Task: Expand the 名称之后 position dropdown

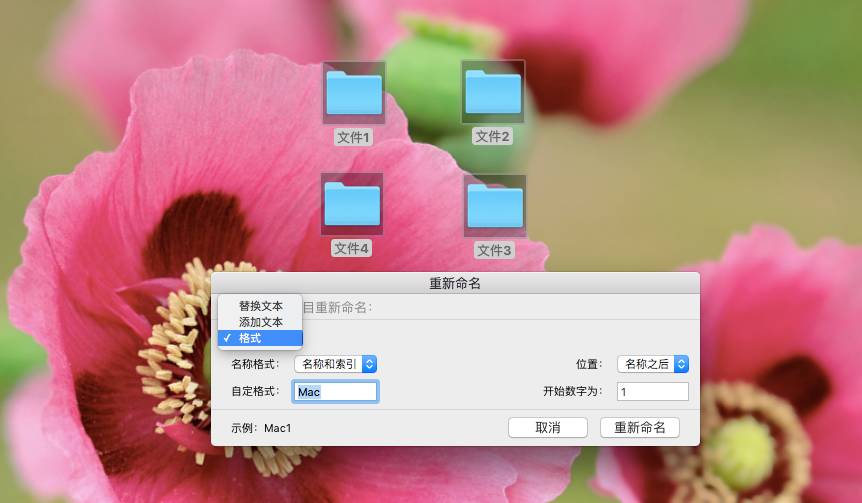Action: click(x=653, y=364)
